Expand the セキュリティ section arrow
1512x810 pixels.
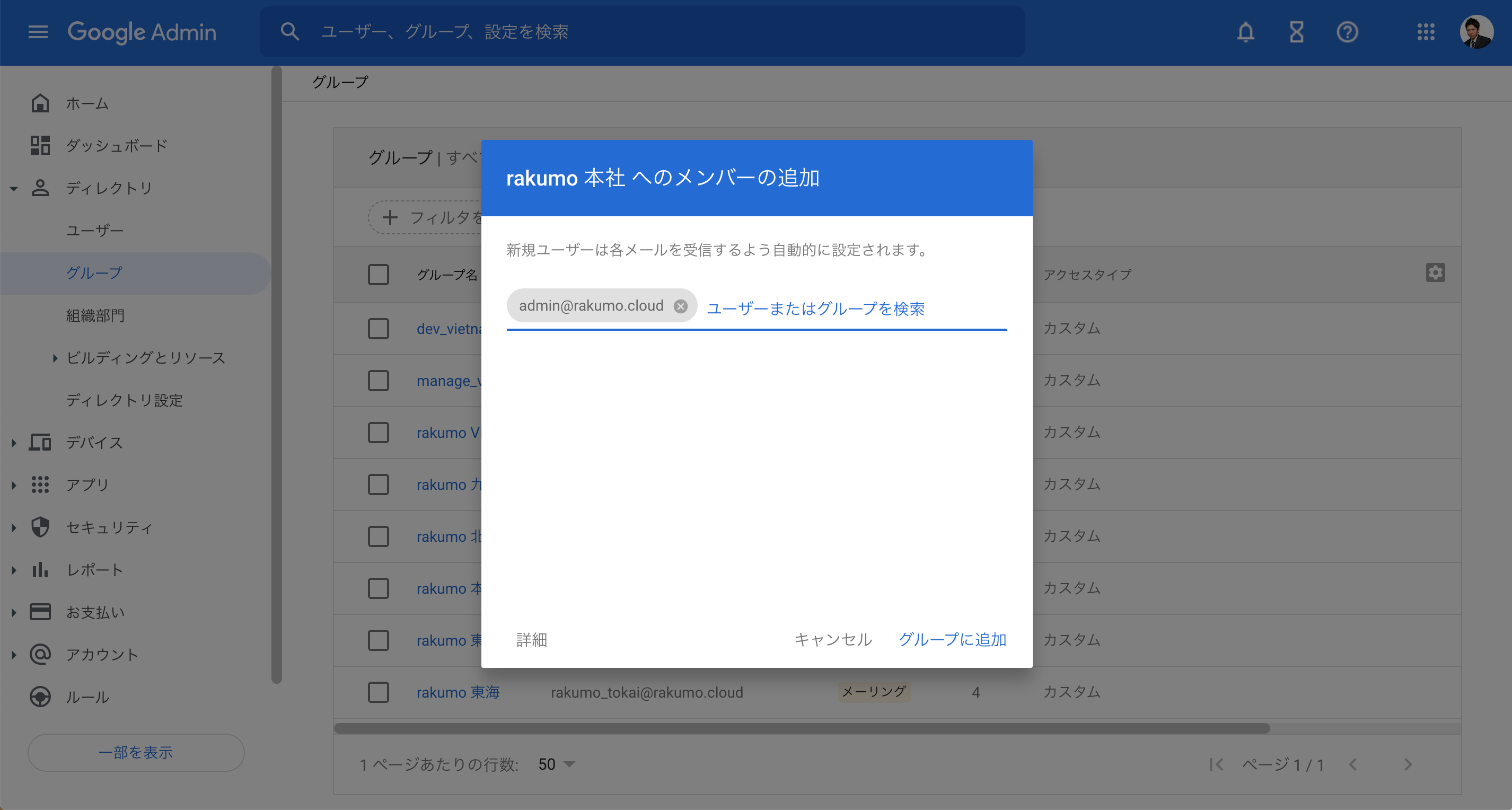14,527
